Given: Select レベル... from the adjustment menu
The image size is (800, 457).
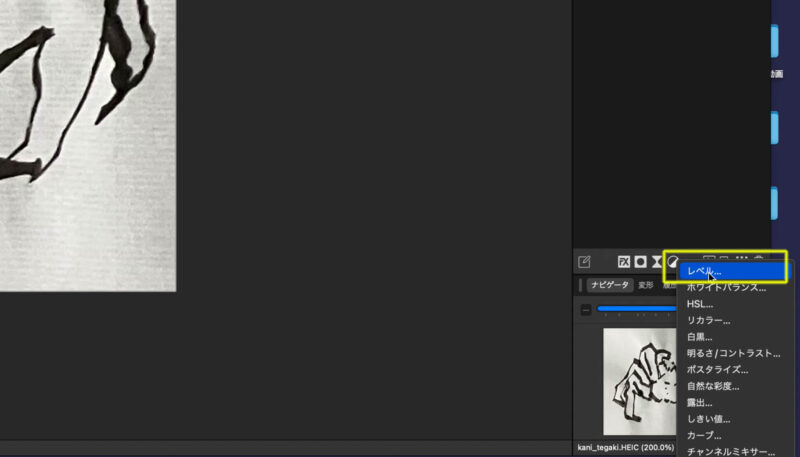Looking at the screenshot, I should point(704,271).
